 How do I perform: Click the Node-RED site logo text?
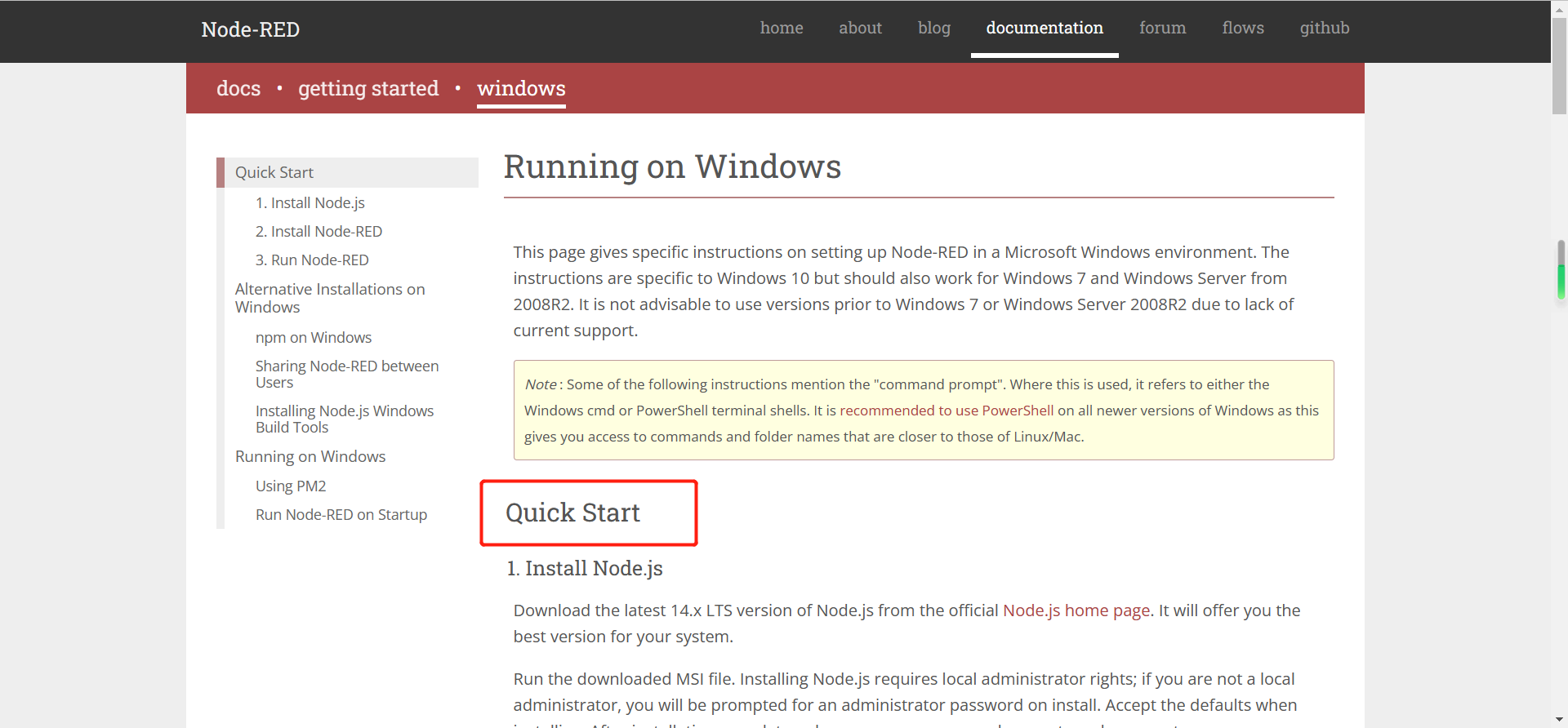tap(251, 29)
